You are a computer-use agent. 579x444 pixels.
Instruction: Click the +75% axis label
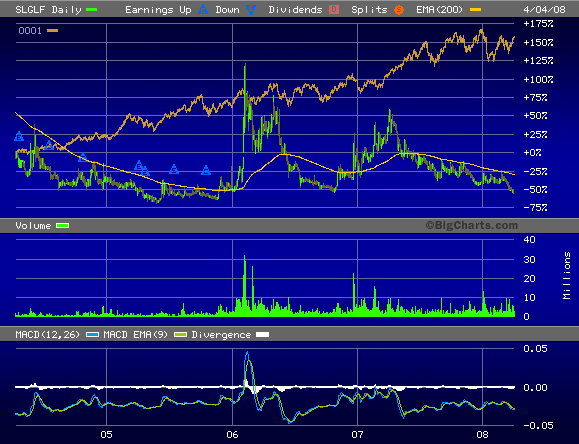536,98
